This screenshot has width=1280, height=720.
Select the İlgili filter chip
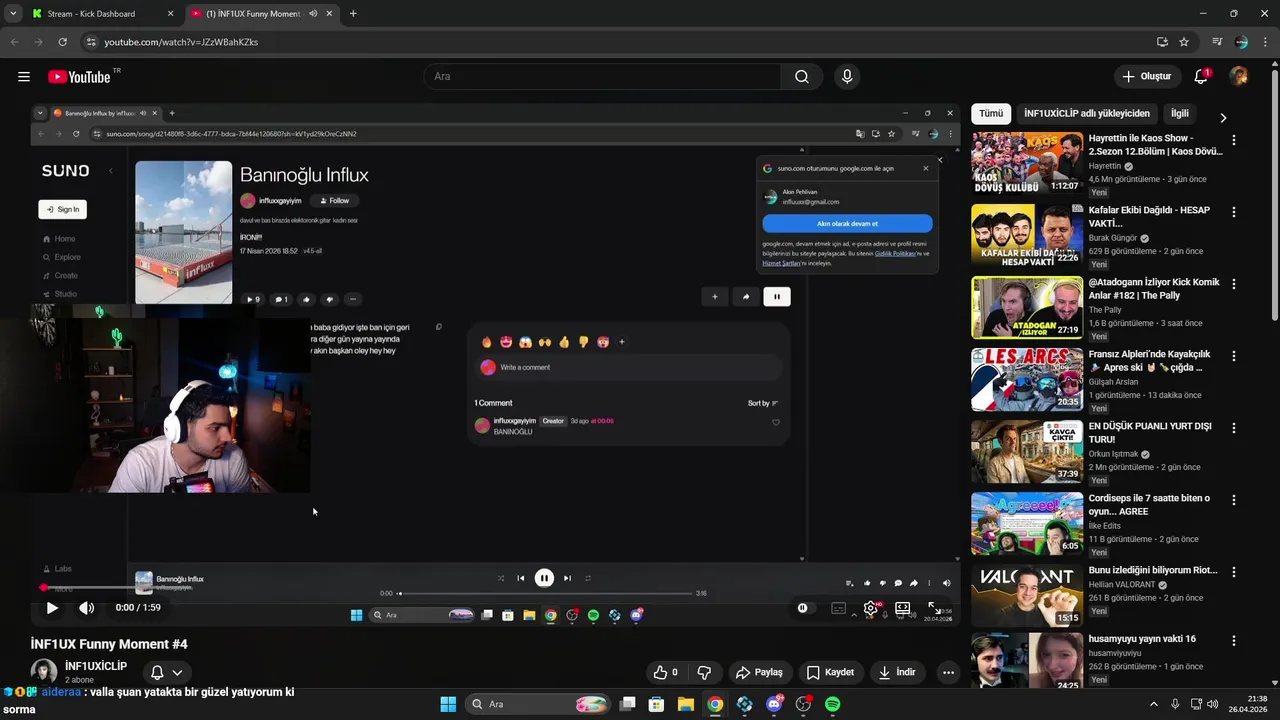[x=1180, y=114]
